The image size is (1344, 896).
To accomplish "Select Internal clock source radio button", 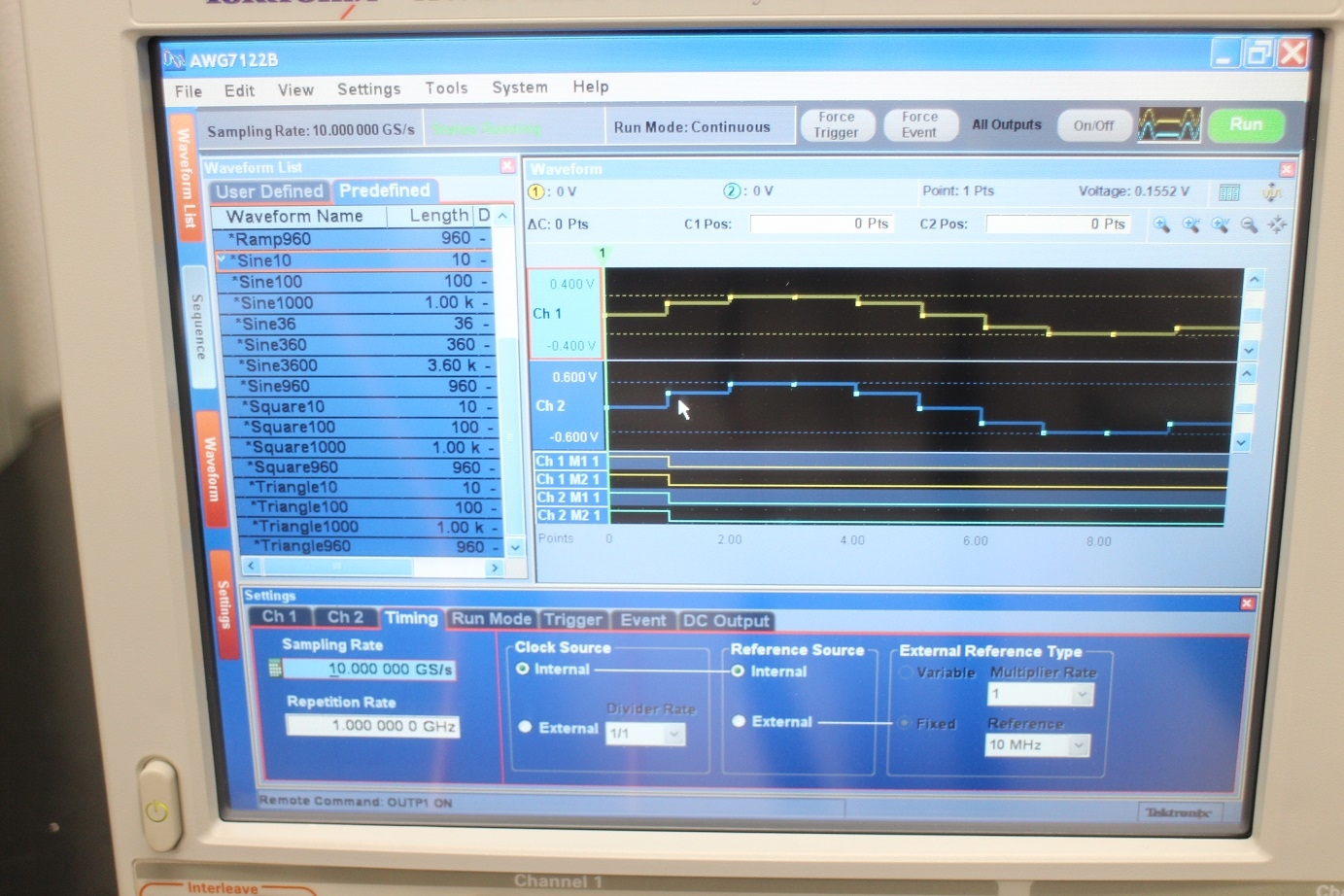I will [523, 669].
